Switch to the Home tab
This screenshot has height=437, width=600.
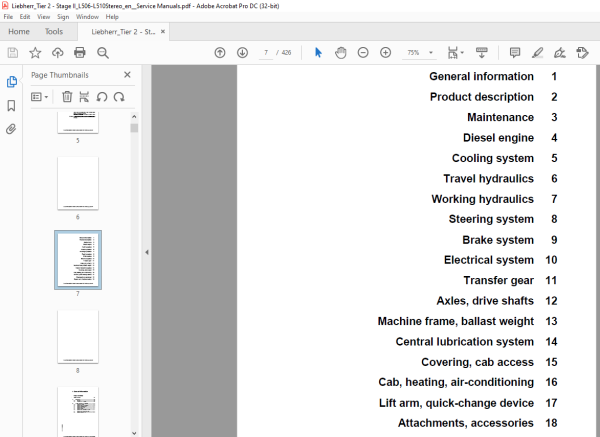tap(19, 32)
